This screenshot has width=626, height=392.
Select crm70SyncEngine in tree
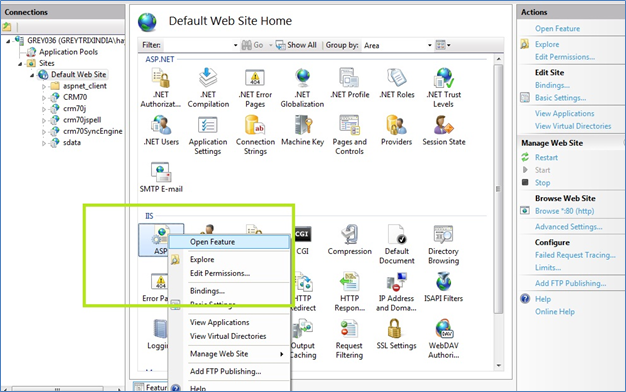pos(93,131)
